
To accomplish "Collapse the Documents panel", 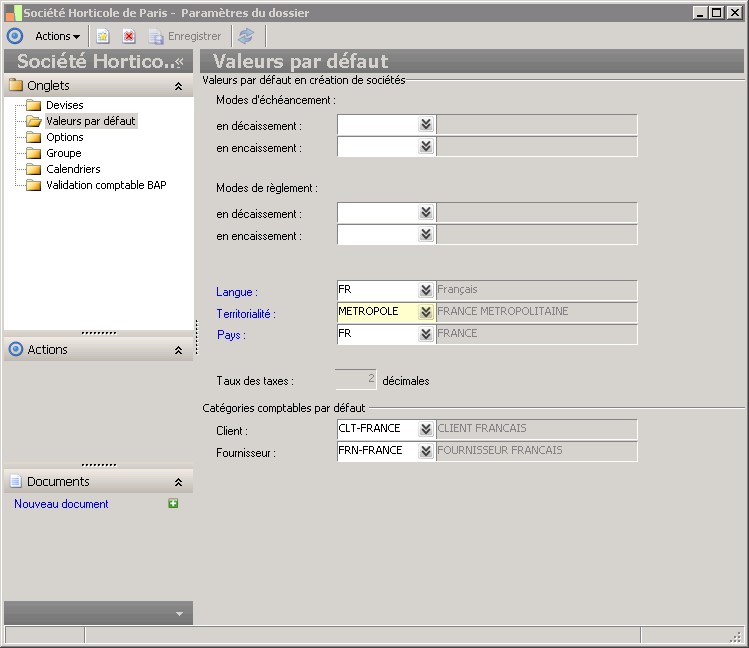I will click(178, 483).
